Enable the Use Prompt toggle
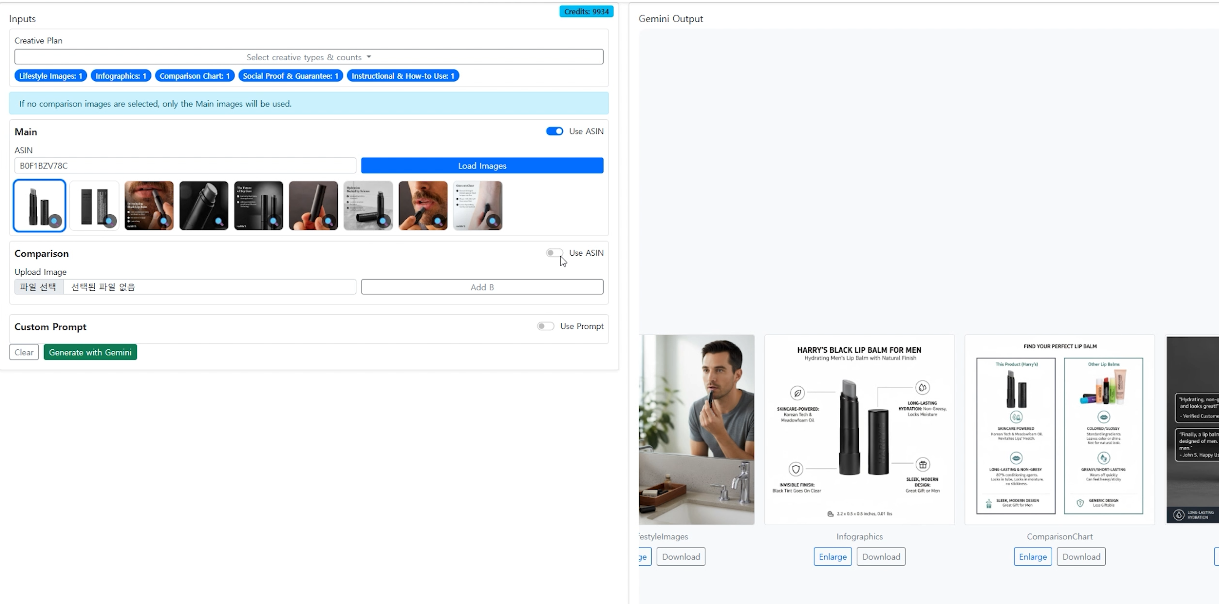Image resolution: width=1219 pixels, height=604 pixels. pos(545,326)
